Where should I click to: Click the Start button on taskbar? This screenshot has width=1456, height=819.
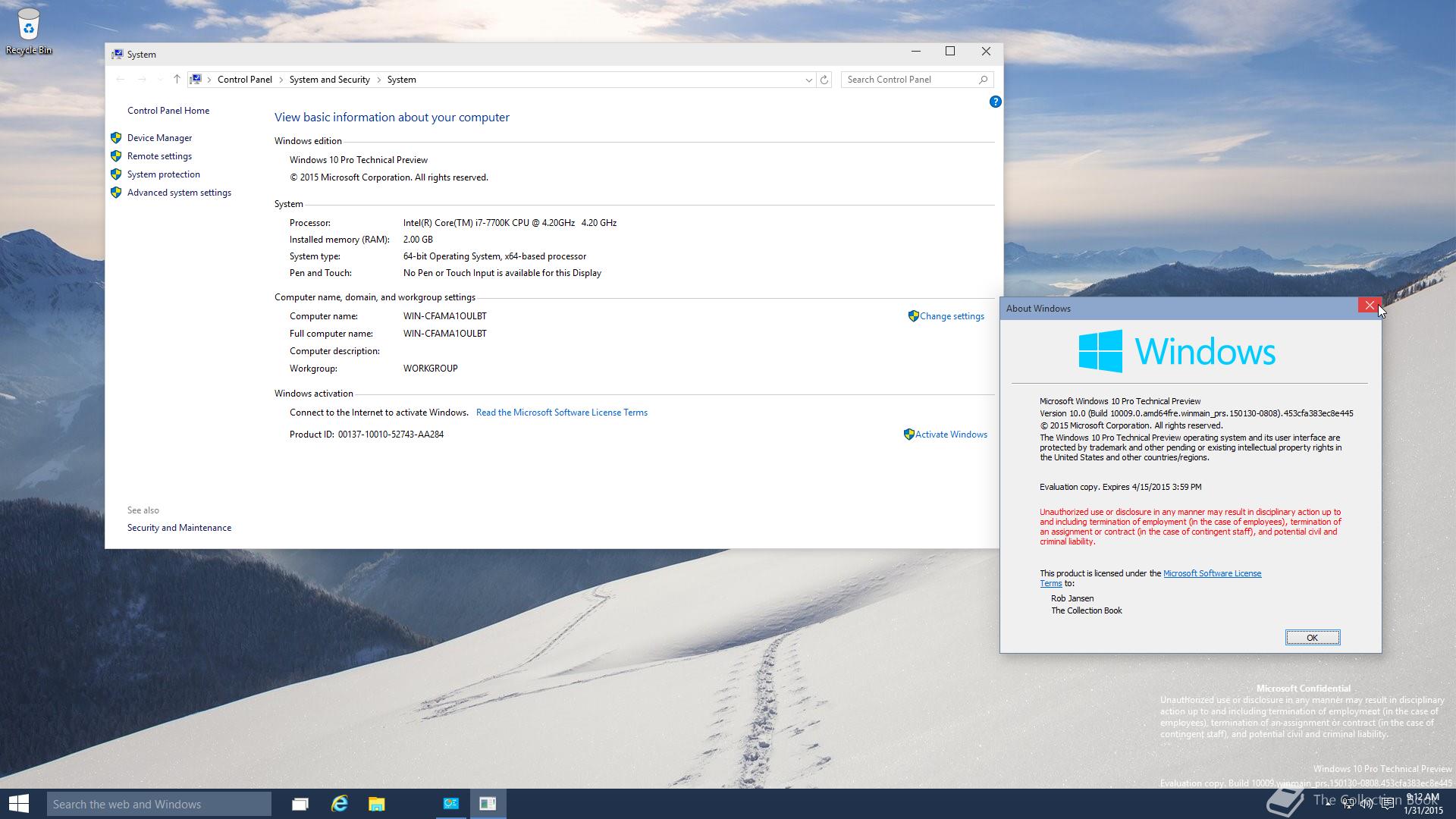tap(18, 804)
